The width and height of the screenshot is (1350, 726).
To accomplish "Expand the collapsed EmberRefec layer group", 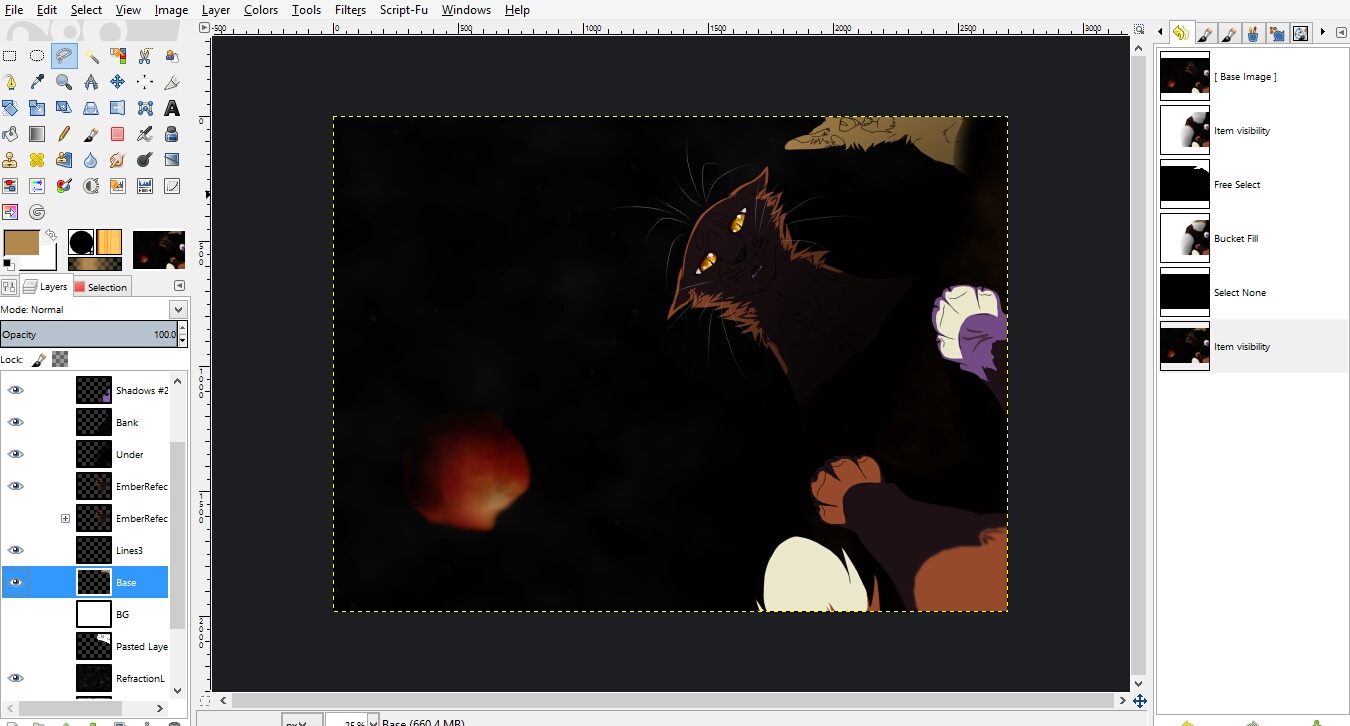I will point(65,518).
